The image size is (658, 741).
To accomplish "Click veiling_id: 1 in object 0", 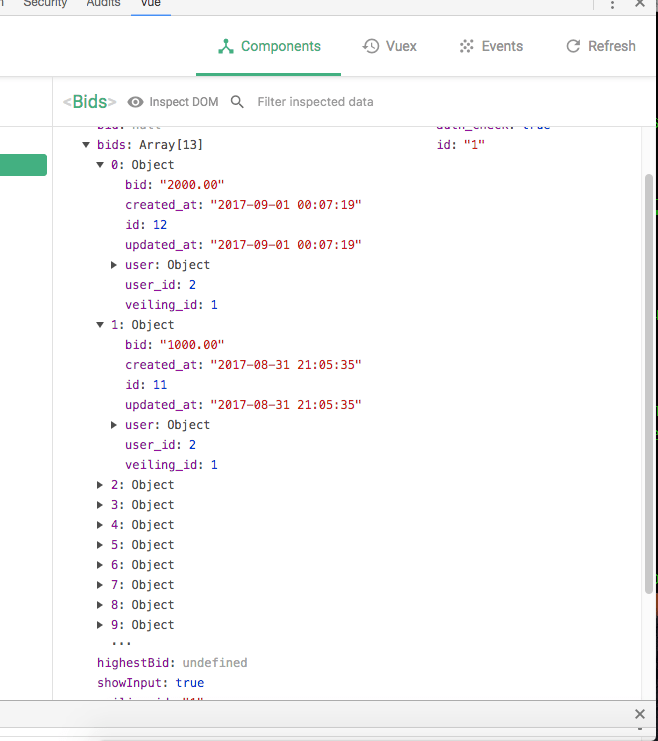I will pos(171,305).
